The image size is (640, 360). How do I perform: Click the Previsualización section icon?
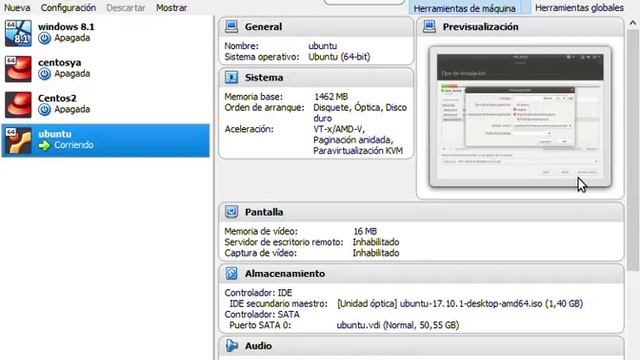pos(429,27)
